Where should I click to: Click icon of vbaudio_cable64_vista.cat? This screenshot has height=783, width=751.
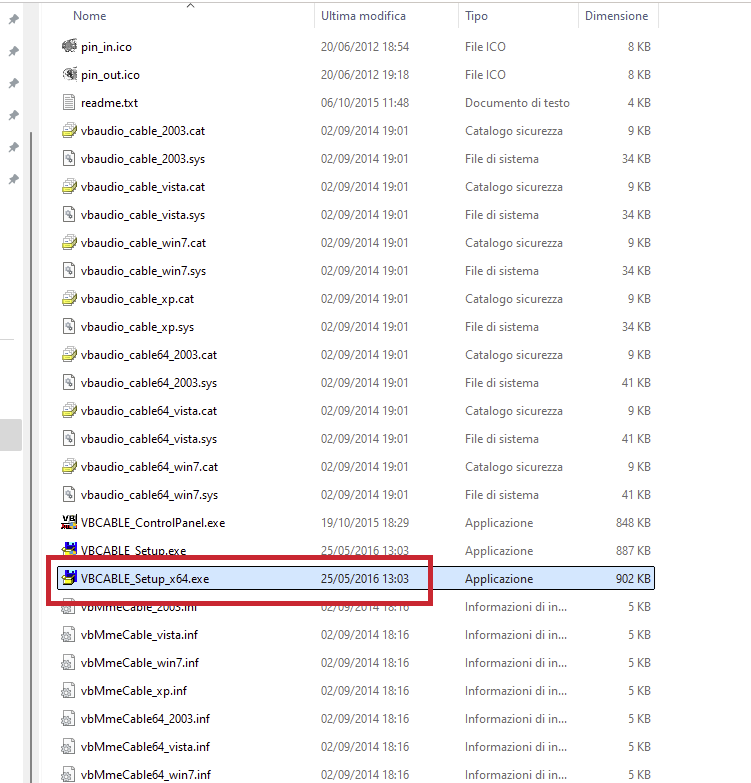point(69,409)
